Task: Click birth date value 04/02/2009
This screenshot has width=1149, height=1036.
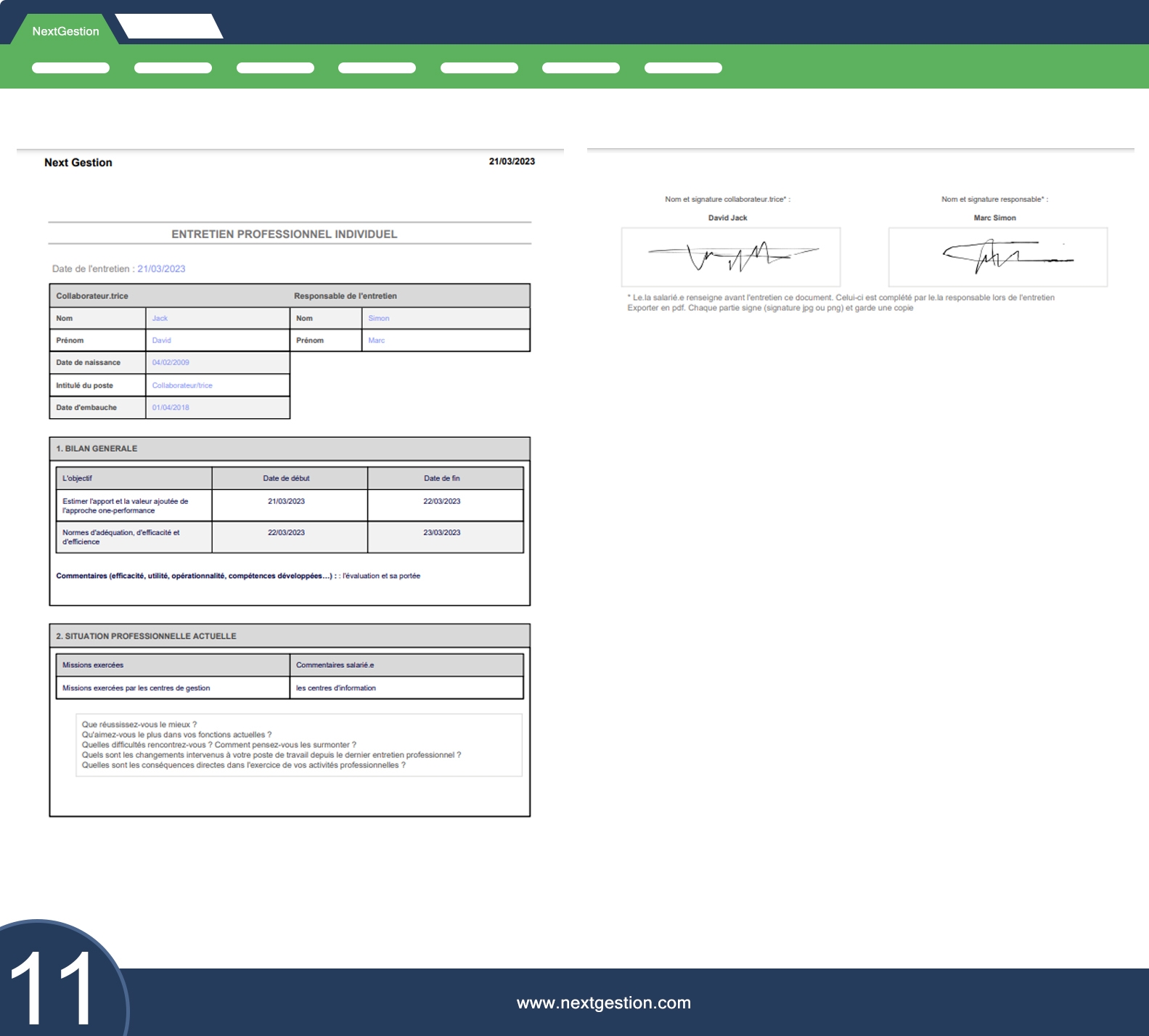Action: pyautogui.click(x=171, y=362)
